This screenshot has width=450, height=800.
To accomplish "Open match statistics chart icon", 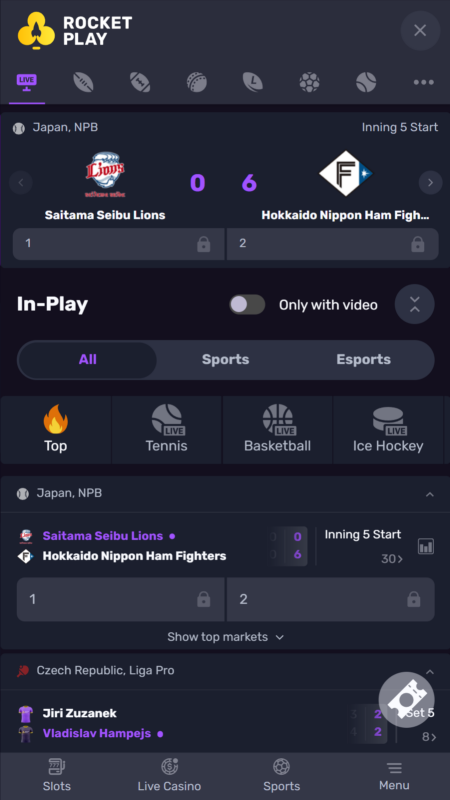I will 426,546.
